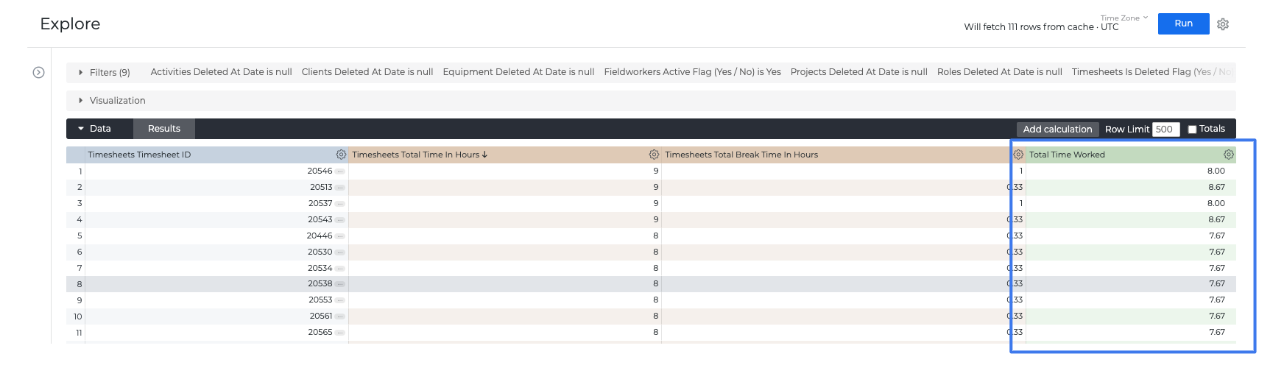Screen dimensions: 1282x366
Task: Open gear menu for Total Time Worked column
Action: [1229, 155]
